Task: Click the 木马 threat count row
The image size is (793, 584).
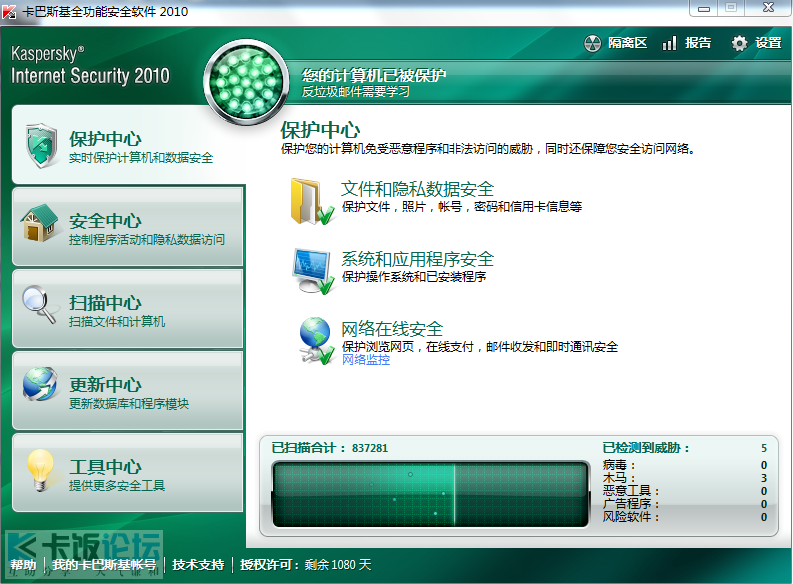Action: click(x=685, y=478)
